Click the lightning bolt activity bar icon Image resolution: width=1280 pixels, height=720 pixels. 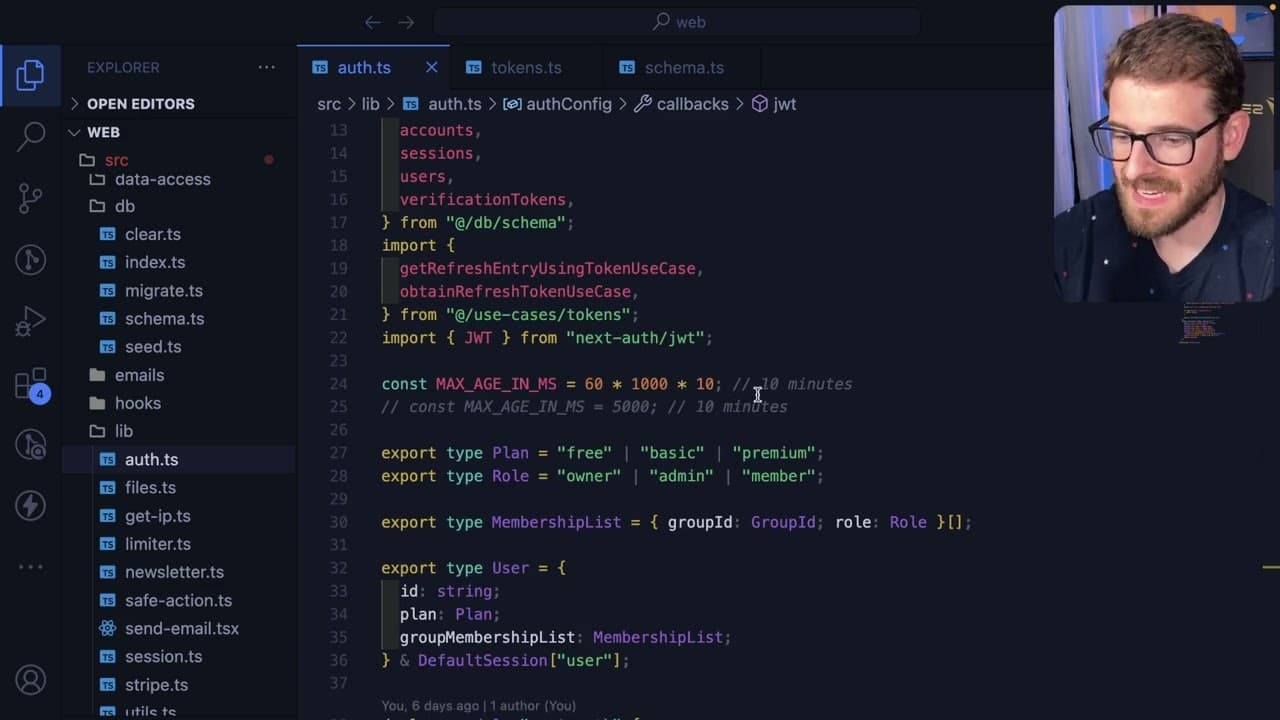(x=30, y=505)
